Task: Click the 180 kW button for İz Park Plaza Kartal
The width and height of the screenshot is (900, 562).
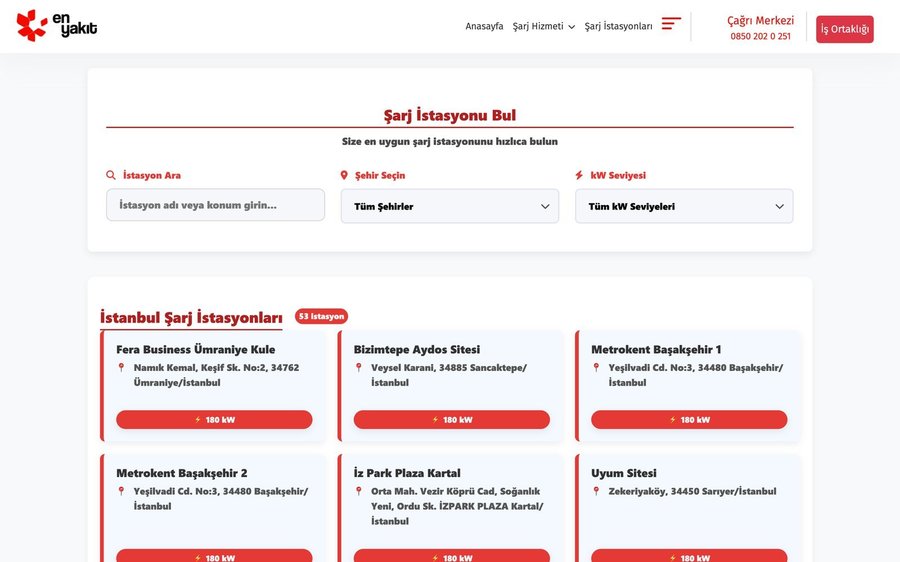Action: tap(452, 556)
